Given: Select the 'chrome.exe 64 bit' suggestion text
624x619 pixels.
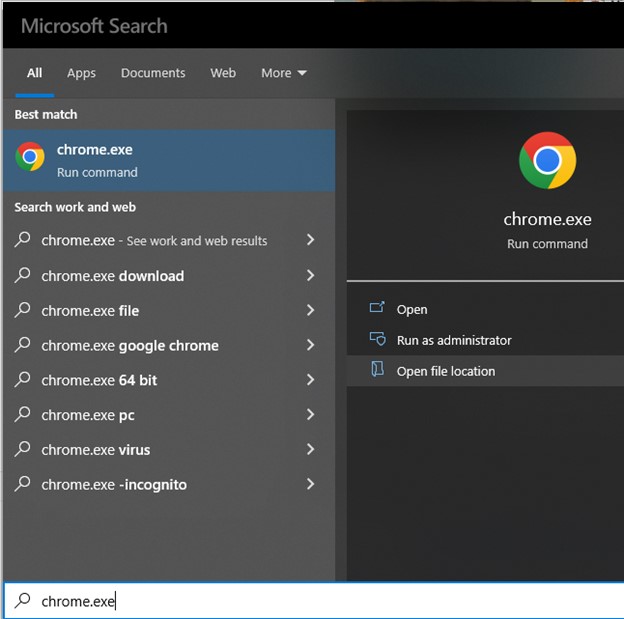Looking at the screenshot, I should point(99,380).
